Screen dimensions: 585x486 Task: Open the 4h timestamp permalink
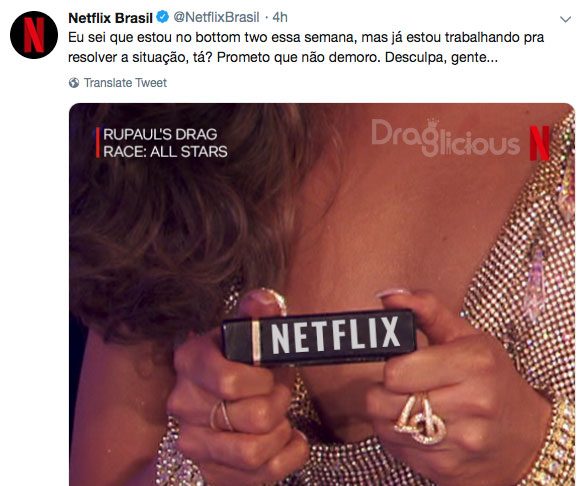click(280, 17)
